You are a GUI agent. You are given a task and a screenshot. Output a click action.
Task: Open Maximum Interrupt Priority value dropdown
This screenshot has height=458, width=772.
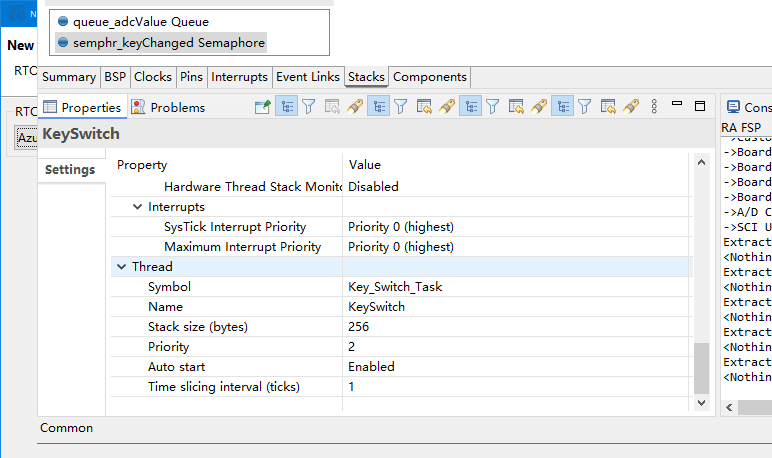517,247
